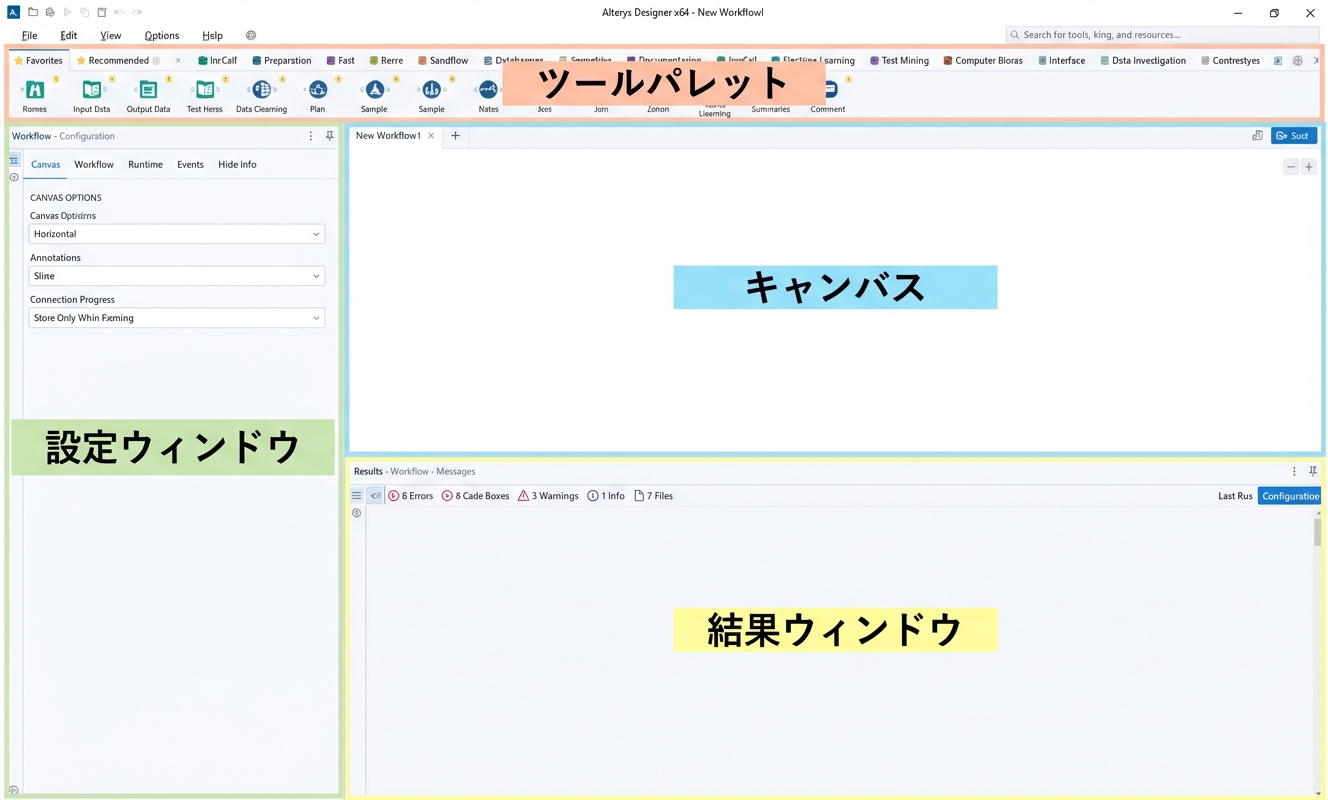Screen dimensions: 1328x800
Task: Open the Hide Info configuration tab
Action: [x=237, y=164]
